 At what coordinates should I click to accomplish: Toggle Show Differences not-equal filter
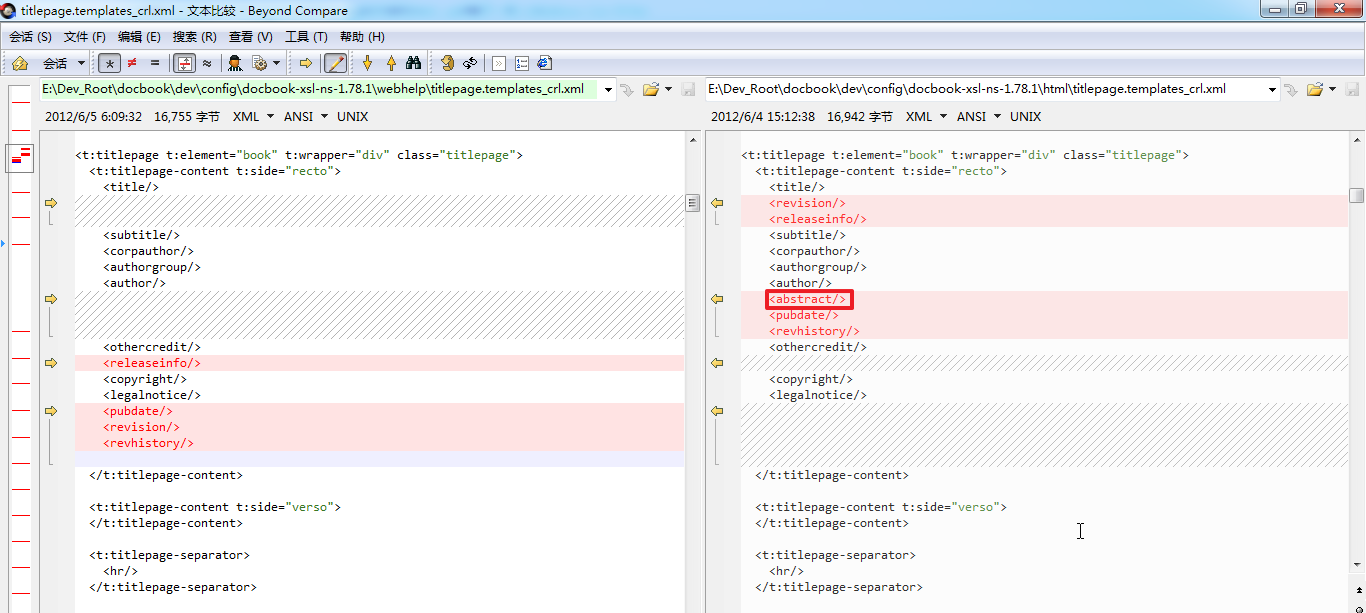pos(132,63)
